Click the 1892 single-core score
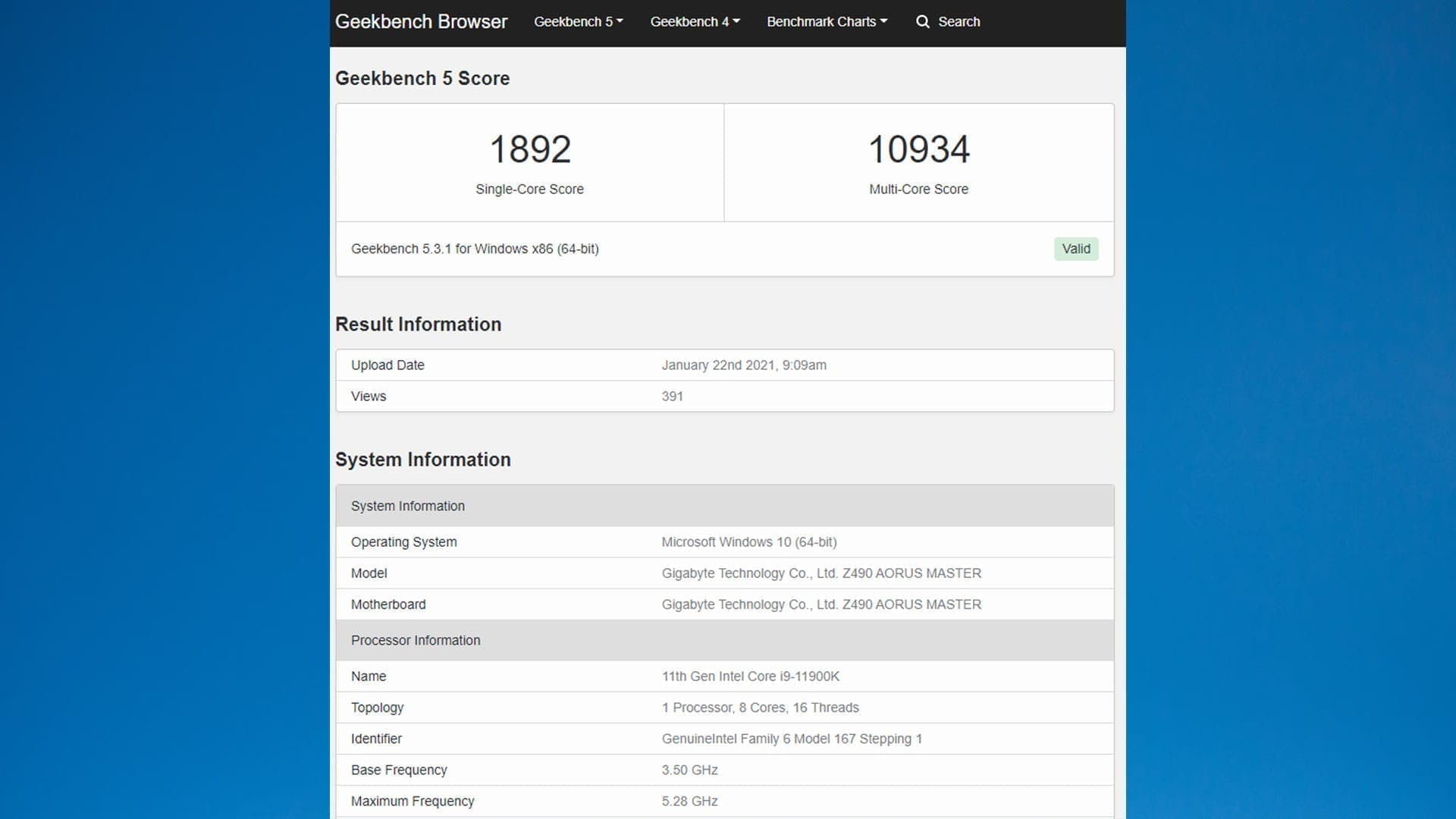The height and width of the screenshot is (819, 1456). tap(529, 149)
